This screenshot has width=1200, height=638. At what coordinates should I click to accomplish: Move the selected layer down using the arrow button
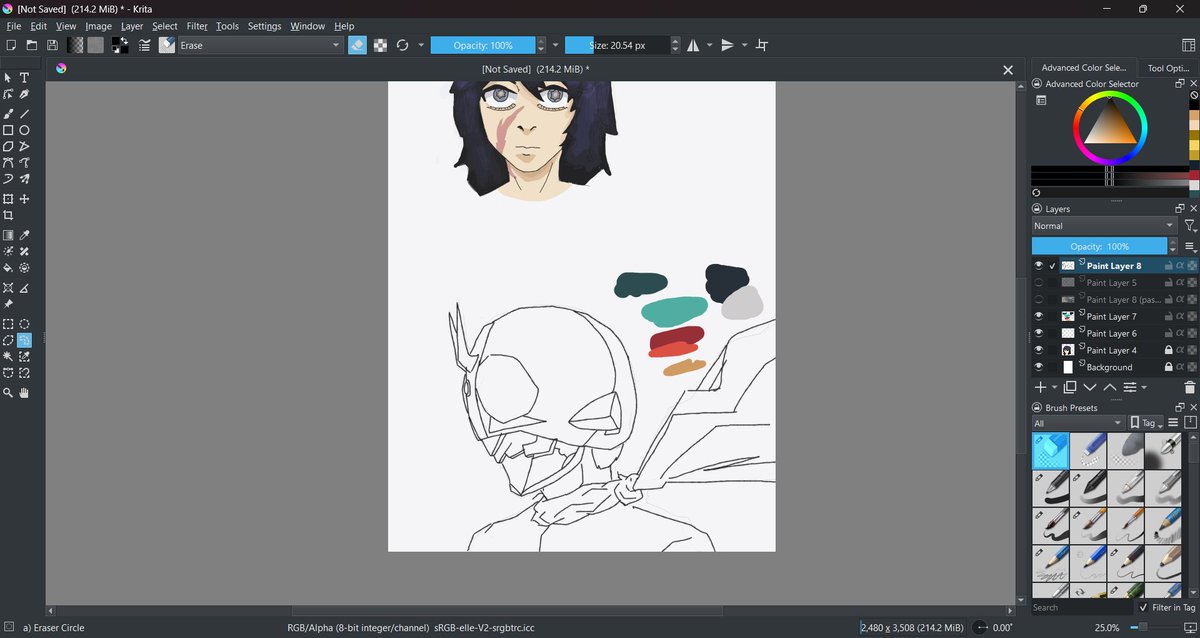pyautogui.click(x=1090, y=387)
